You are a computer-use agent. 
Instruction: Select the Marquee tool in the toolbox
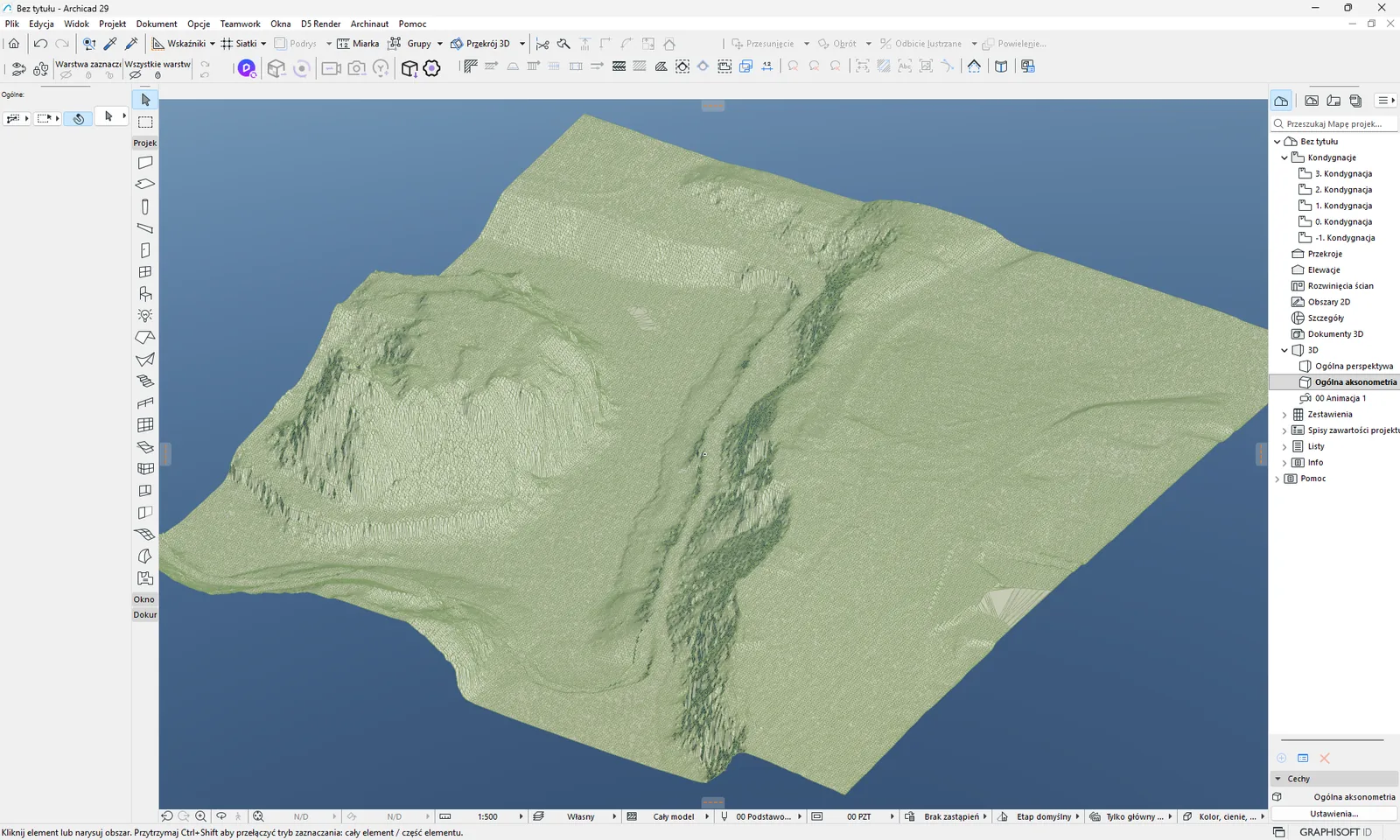[x=145, y=122]
